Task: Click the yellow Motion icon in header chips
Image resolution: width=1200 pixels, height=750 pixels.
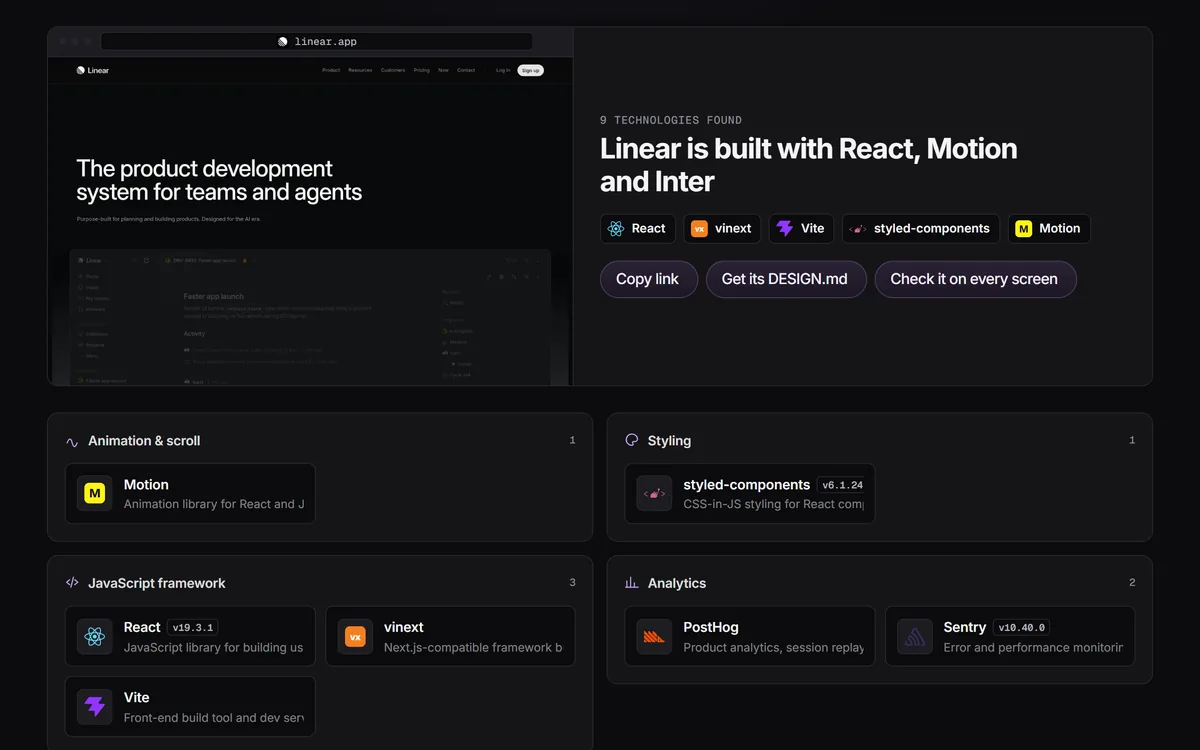Action: pos(1023,228)
